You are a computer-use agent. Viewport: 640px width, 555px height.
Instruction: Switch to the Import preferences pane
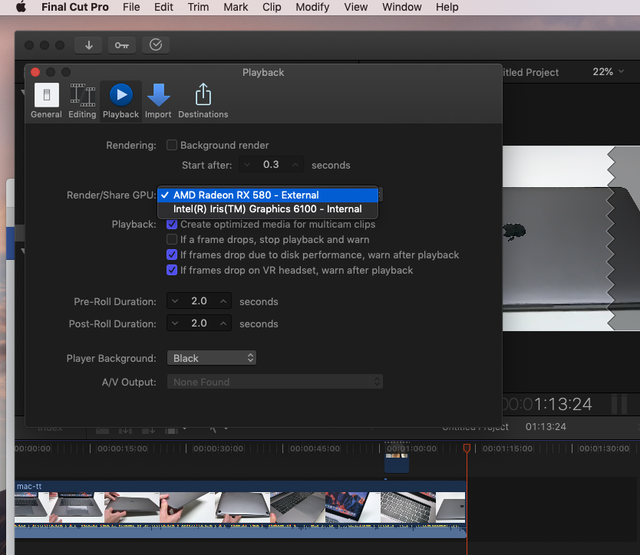[158, 101]
